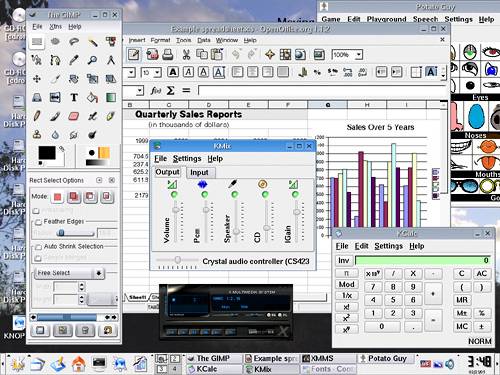Click the Inv button in KCalc

coord(344,260)
